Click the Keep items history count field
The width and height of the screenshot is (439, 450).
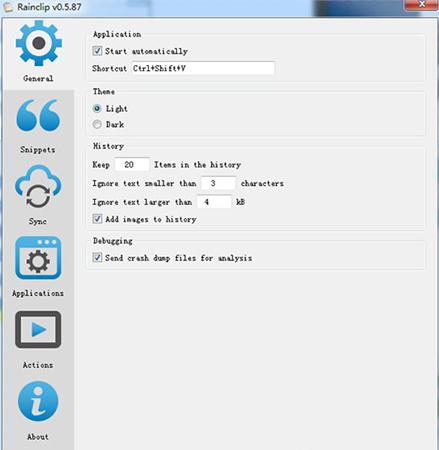point(132,164)
